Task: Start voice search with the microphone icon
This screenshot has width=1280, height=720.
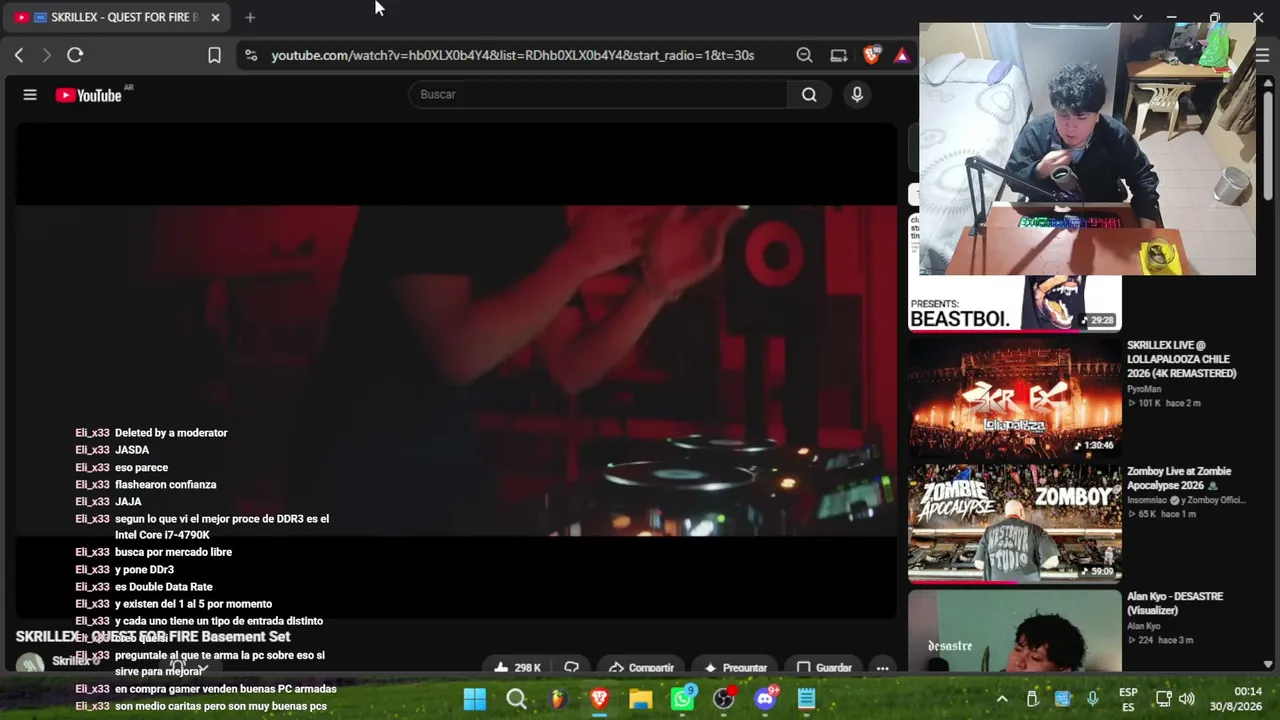Action: [857, 95]
